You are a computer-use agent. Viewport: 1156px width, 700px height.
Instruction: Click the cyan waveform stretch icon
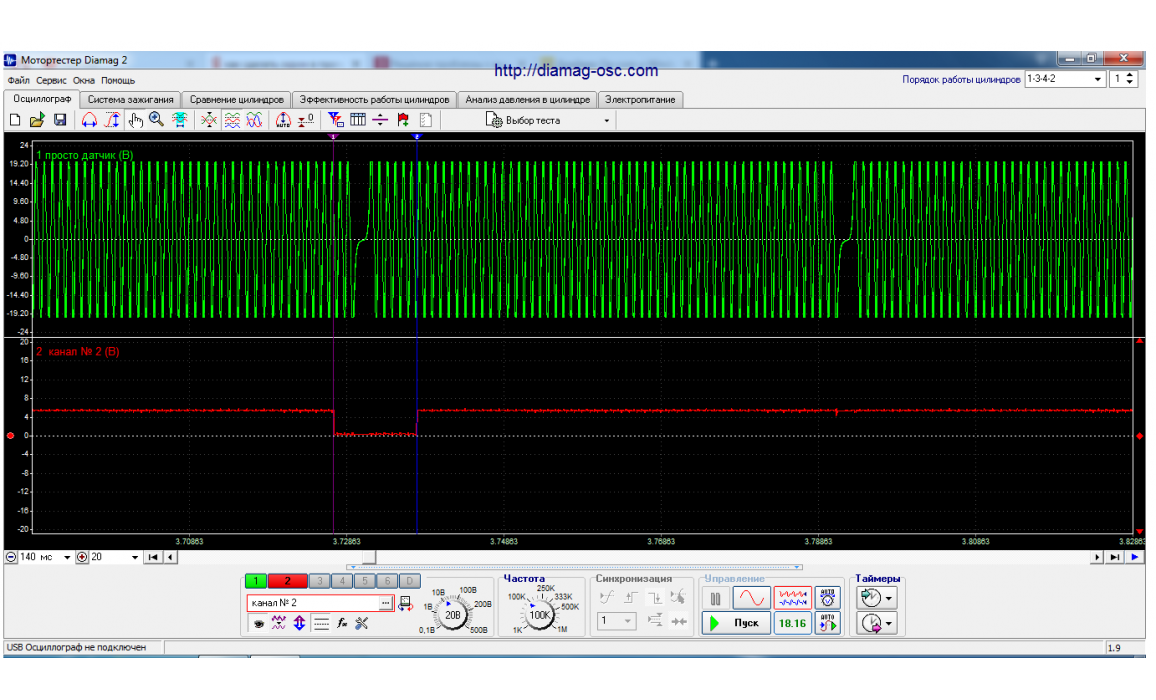coord(179,119)
